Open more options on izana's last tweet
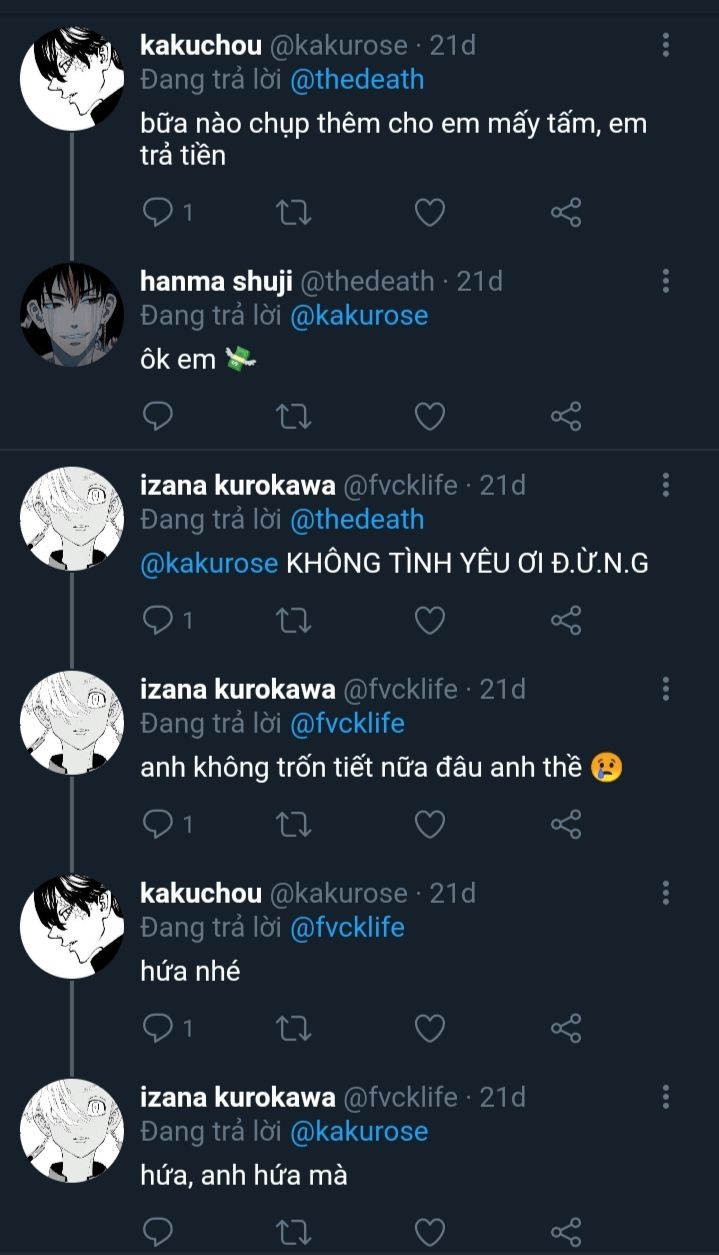 point(666,1097)
